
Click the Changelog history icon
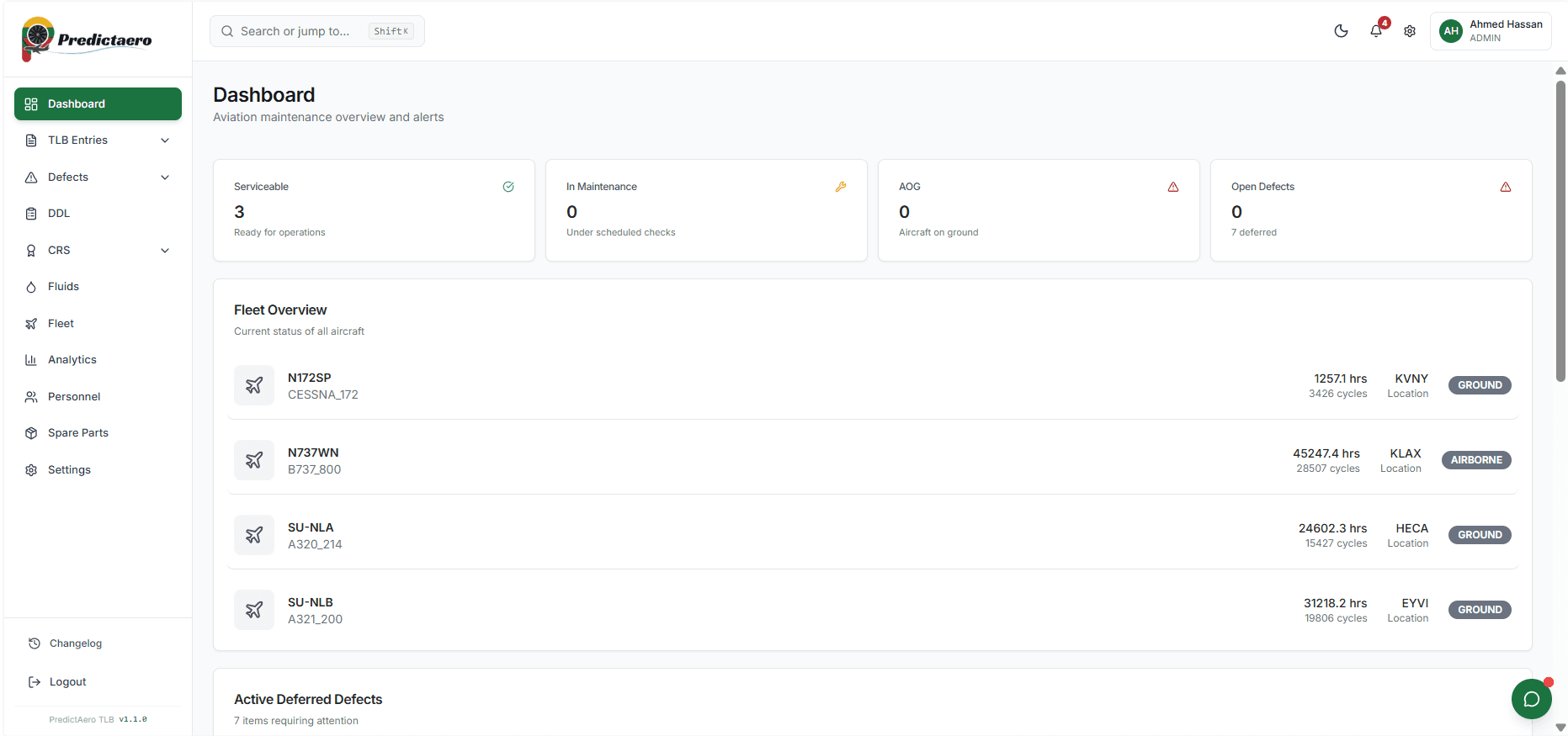35,643
